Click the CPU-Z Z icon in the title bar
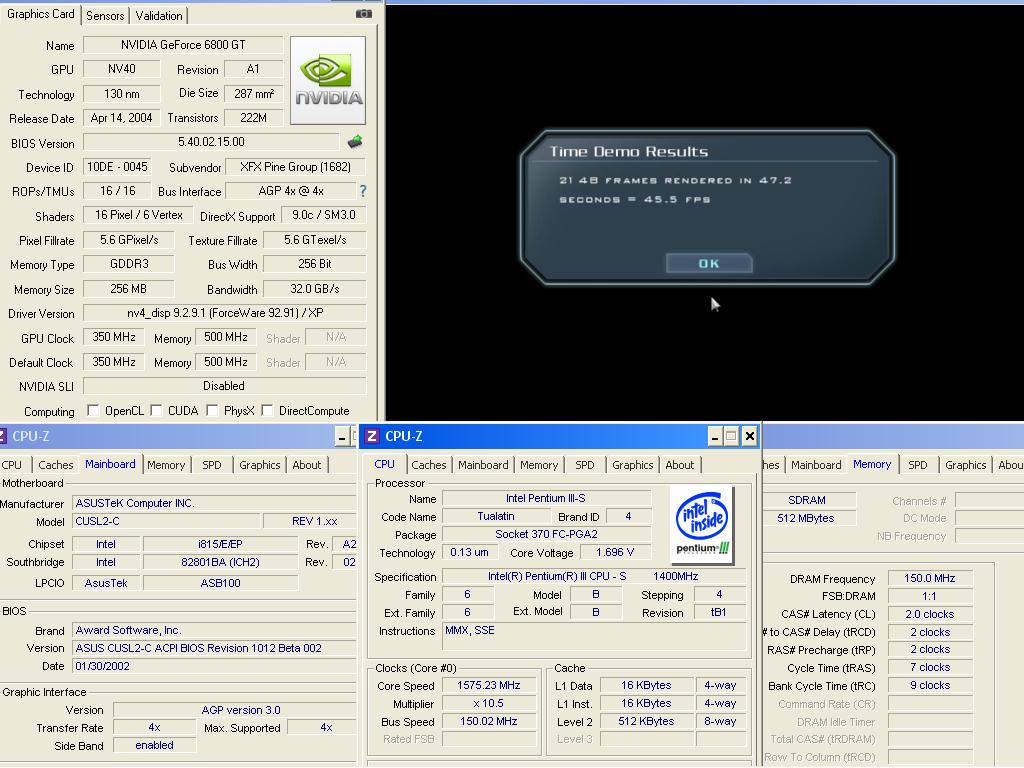This screenshot has height=768, width=1024. [x=372, y=436]
